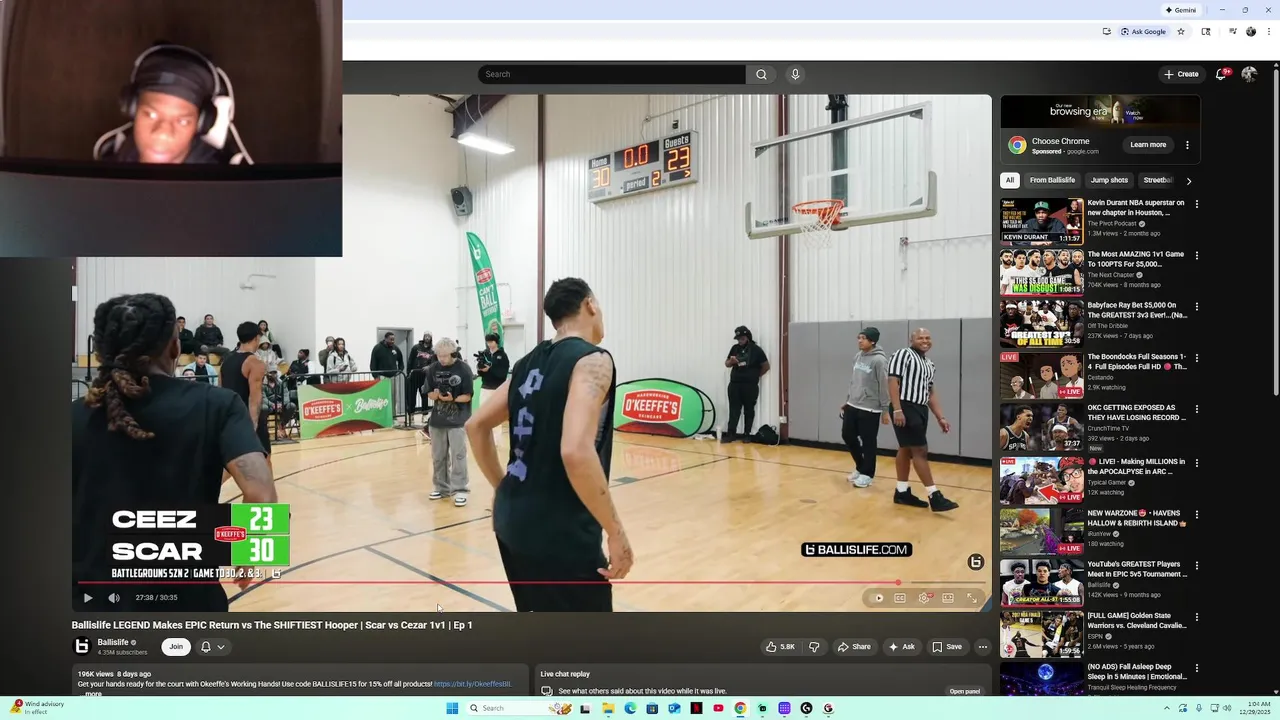This screenshot has width=1280, height=720.
Task: Bookmark this page with the star
Action: pos(1181,32)
